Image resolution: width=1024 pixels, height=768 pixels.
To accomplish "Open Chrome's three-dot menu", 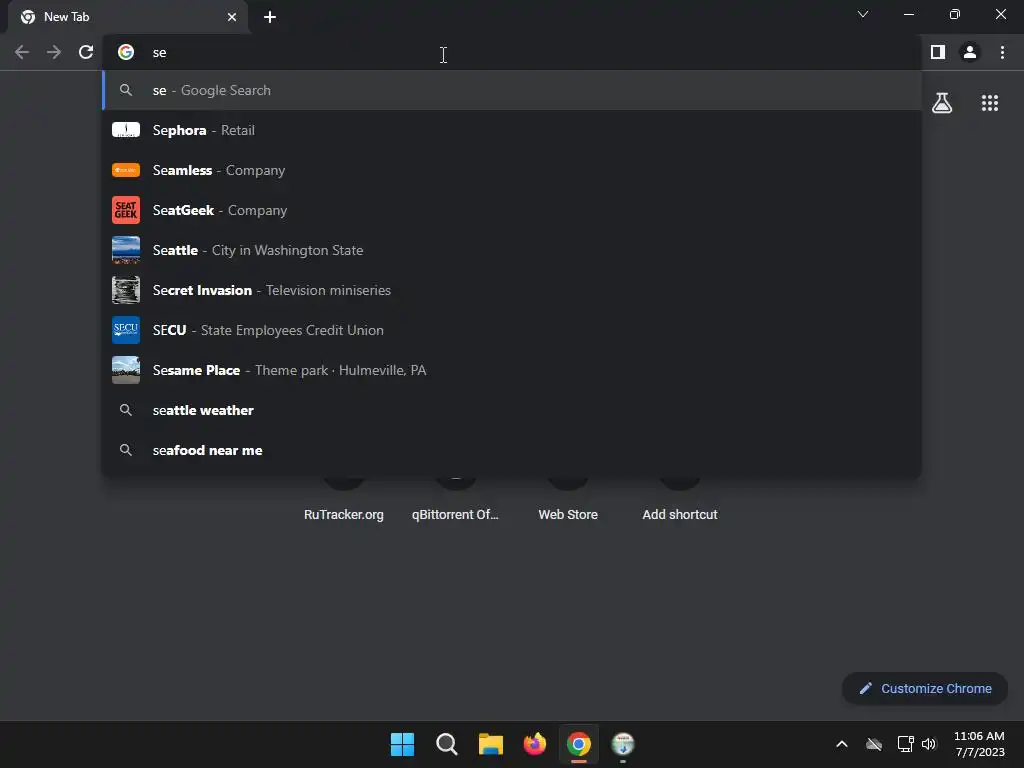I will point(1002,52).
